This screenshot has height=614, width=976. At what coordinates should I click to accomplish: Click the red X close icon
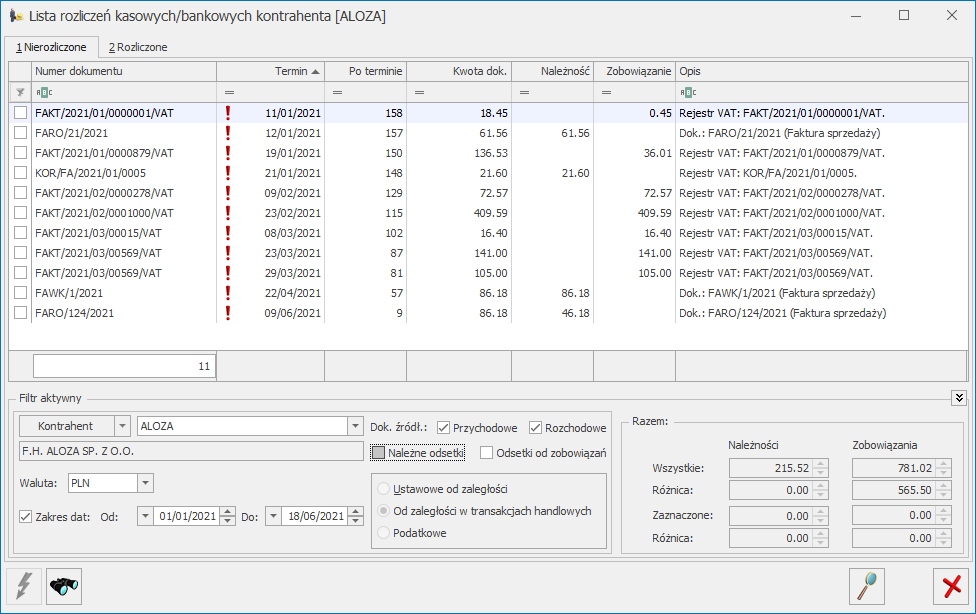pyautogui.click(x=950, y=585)
